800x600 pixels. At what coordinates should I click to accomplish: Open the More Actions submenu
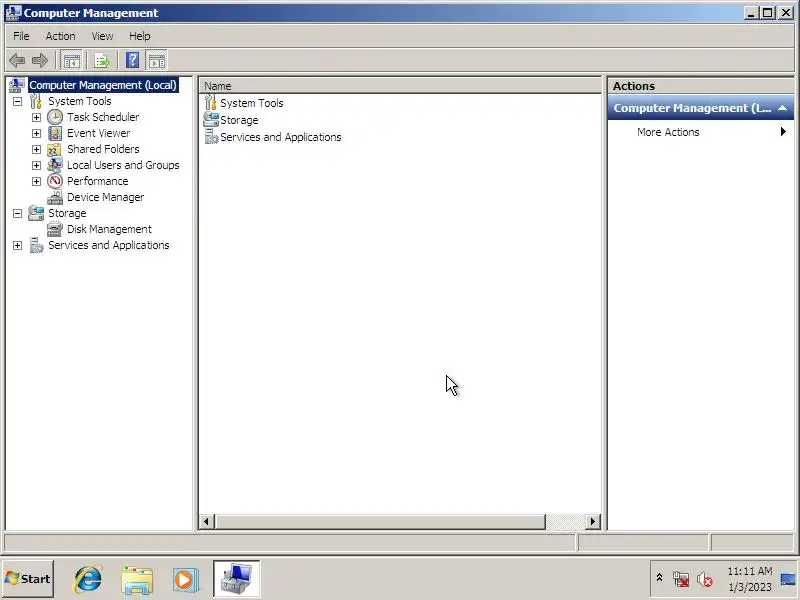coord(701,132)
